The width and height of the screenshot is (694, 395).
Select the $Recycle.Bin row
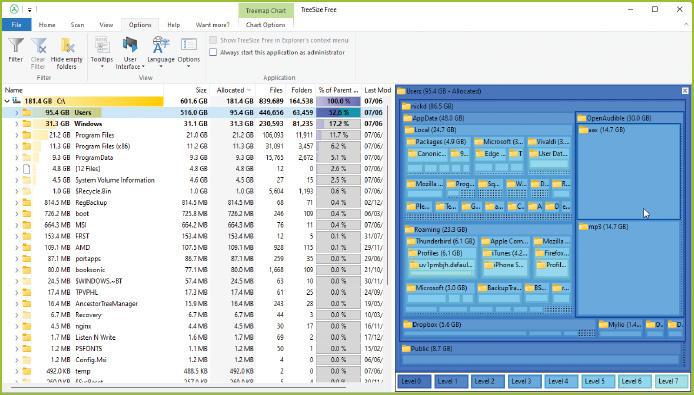pyautogui.click(x=195, y=191)
